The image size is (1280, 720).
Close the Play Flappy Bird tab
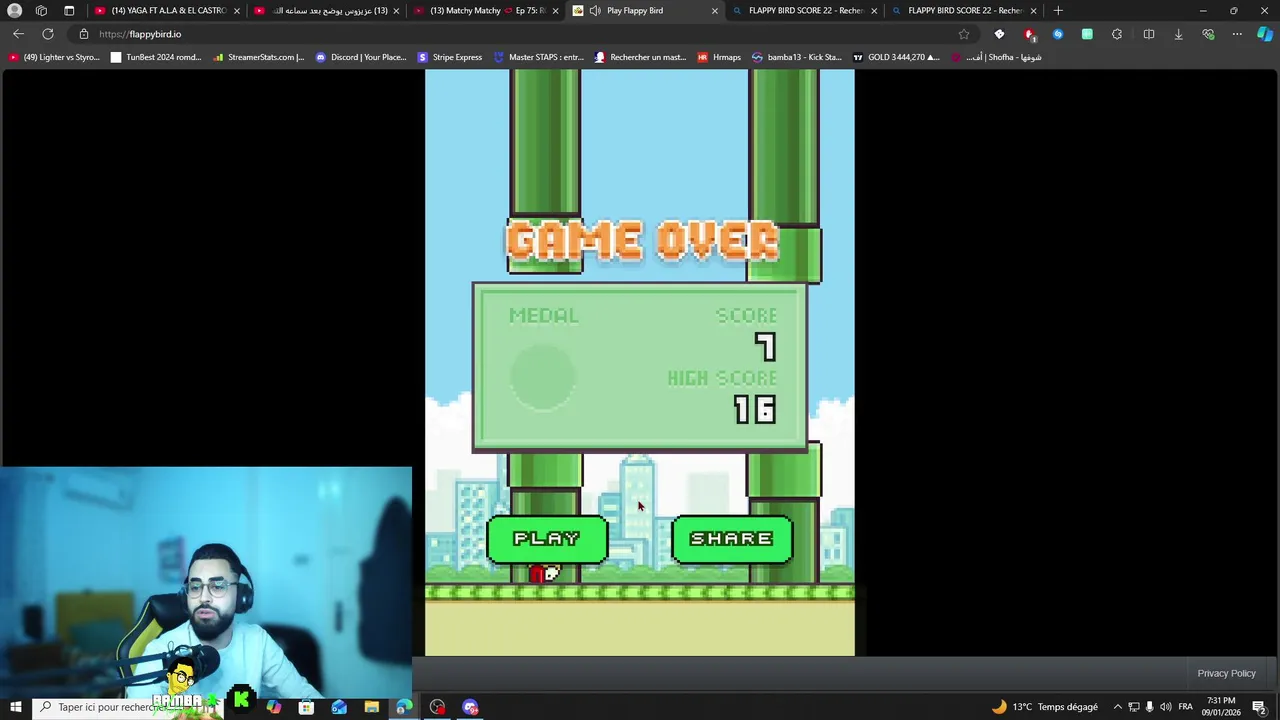[x=714, y=10]
